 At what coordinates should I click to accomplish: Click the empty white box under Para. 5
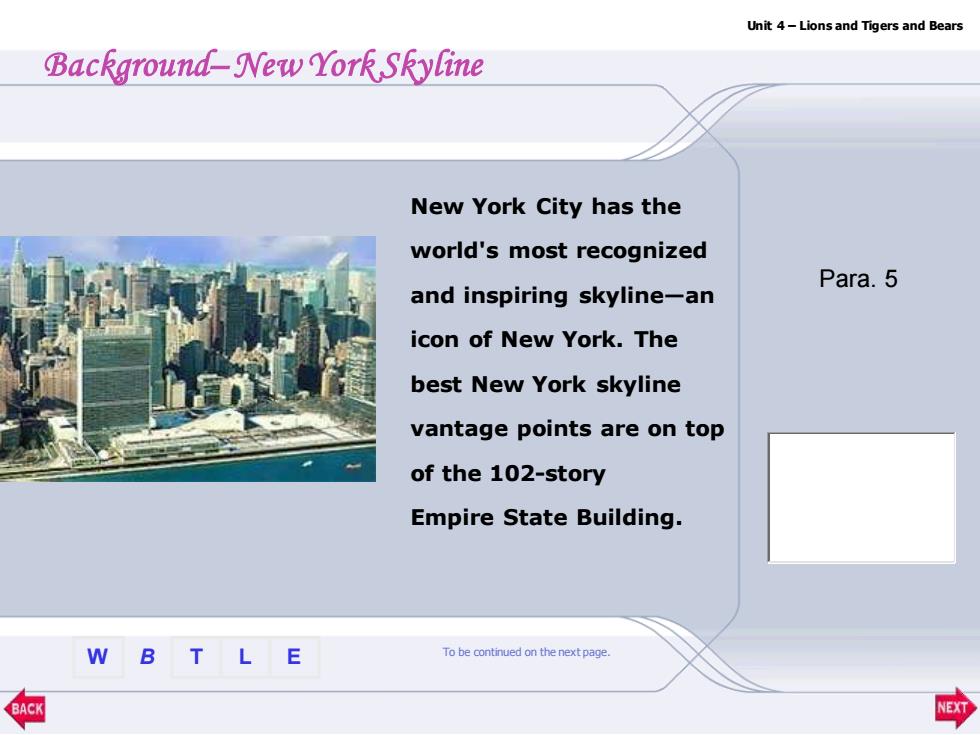coord(861,498)
